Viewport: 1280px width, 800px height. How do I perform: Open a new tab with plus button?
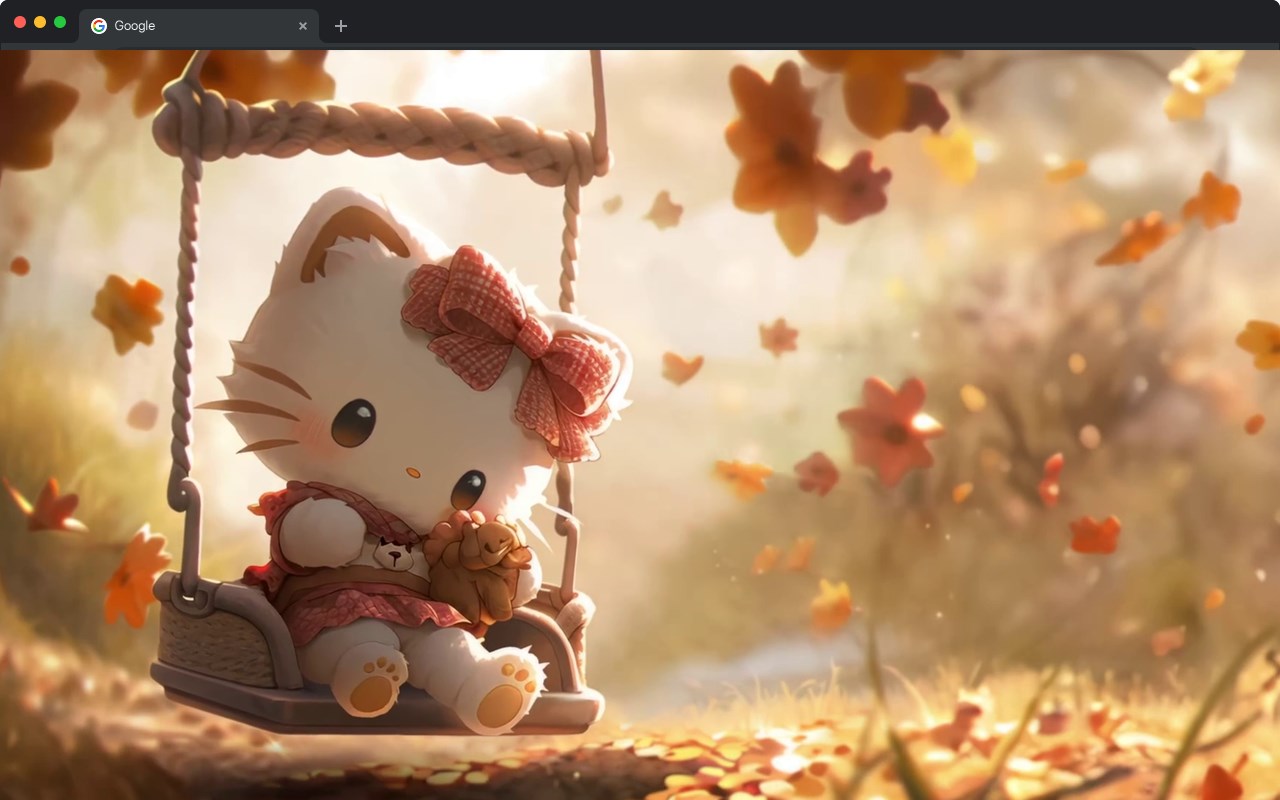tap(341, 26)
